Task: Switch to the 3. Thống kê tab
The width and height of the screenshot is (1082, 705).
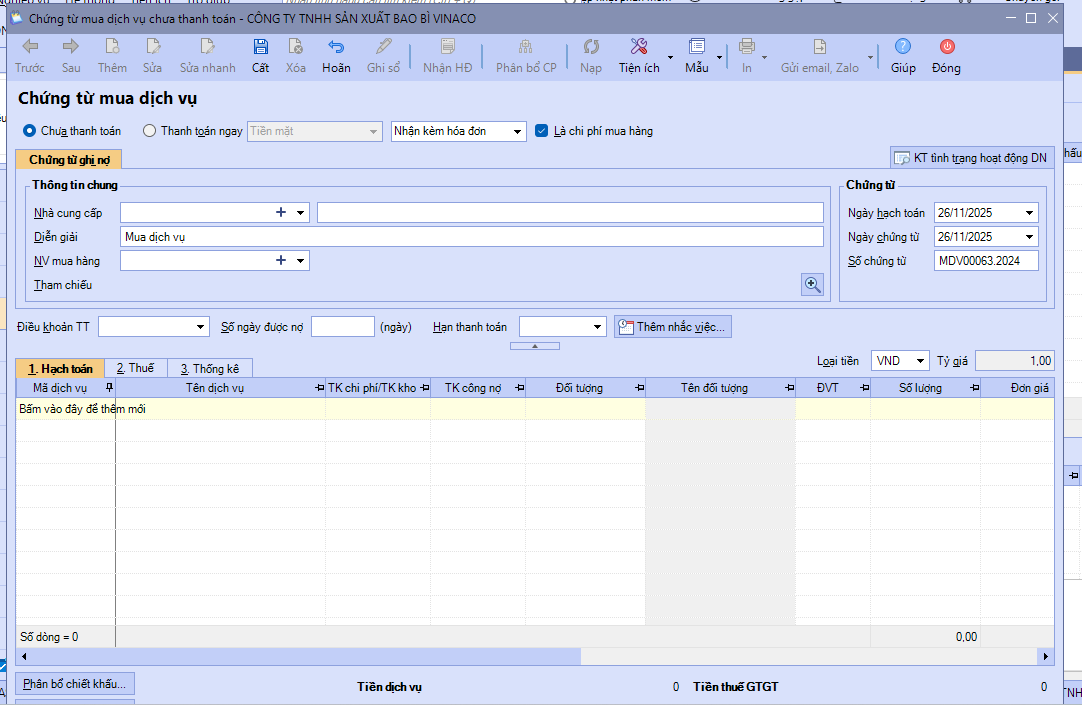Action: (209, 369)
